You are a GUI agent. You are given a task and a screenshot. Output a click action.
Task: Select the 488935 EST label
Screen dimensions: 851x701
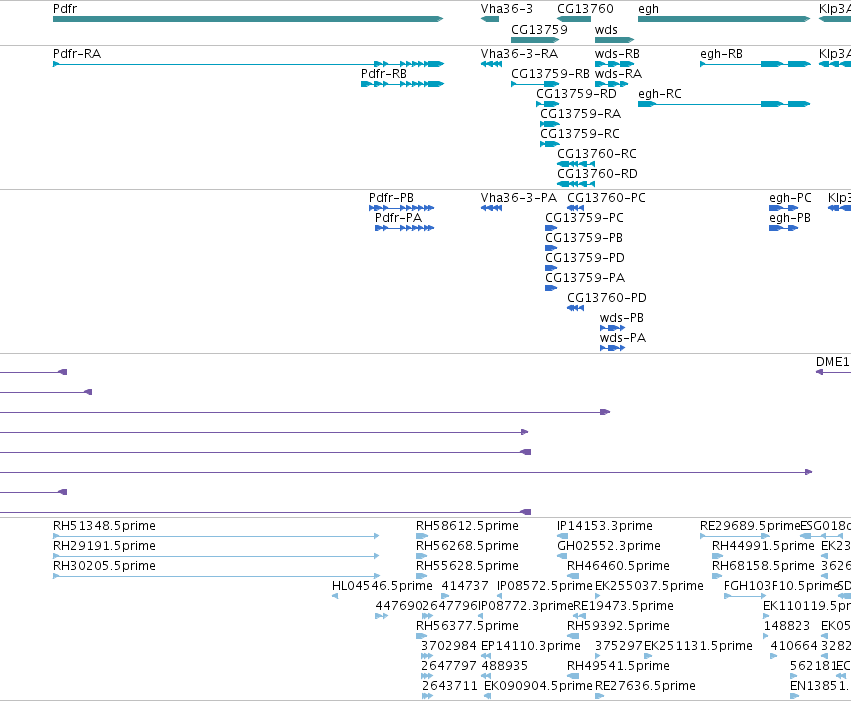click(504, 667)
